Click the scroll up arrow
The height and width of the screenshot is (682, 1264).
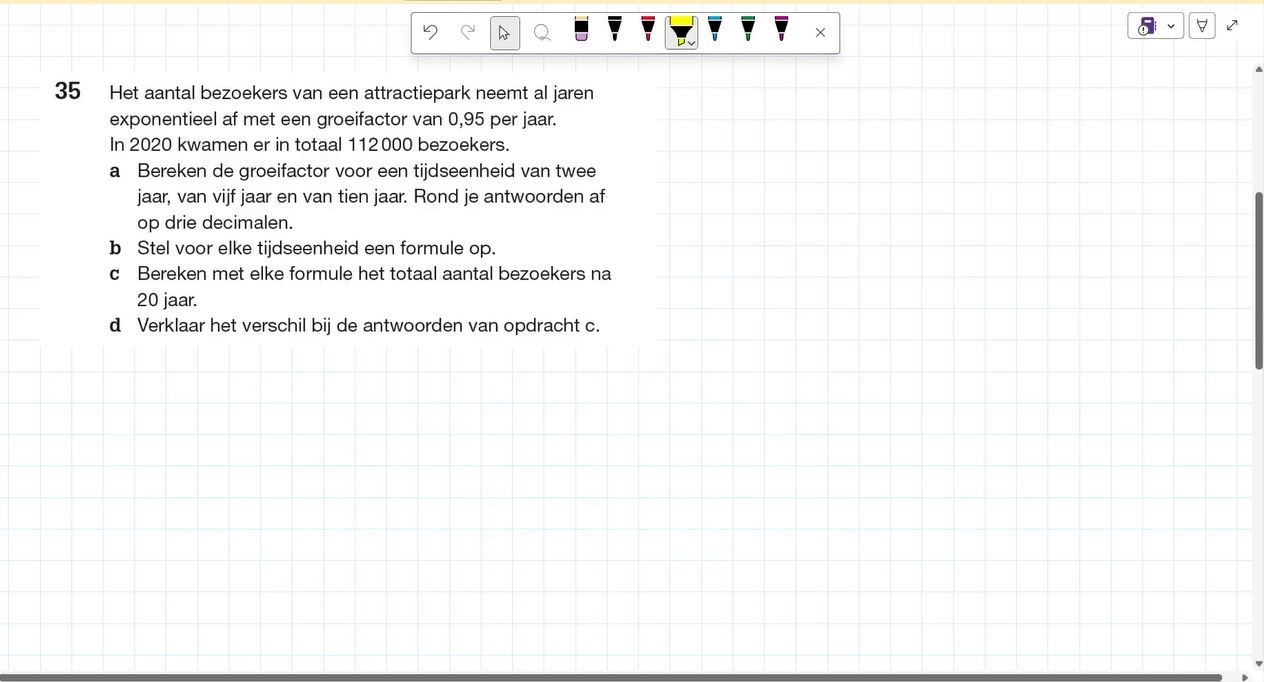click(x=1259, y=69)
